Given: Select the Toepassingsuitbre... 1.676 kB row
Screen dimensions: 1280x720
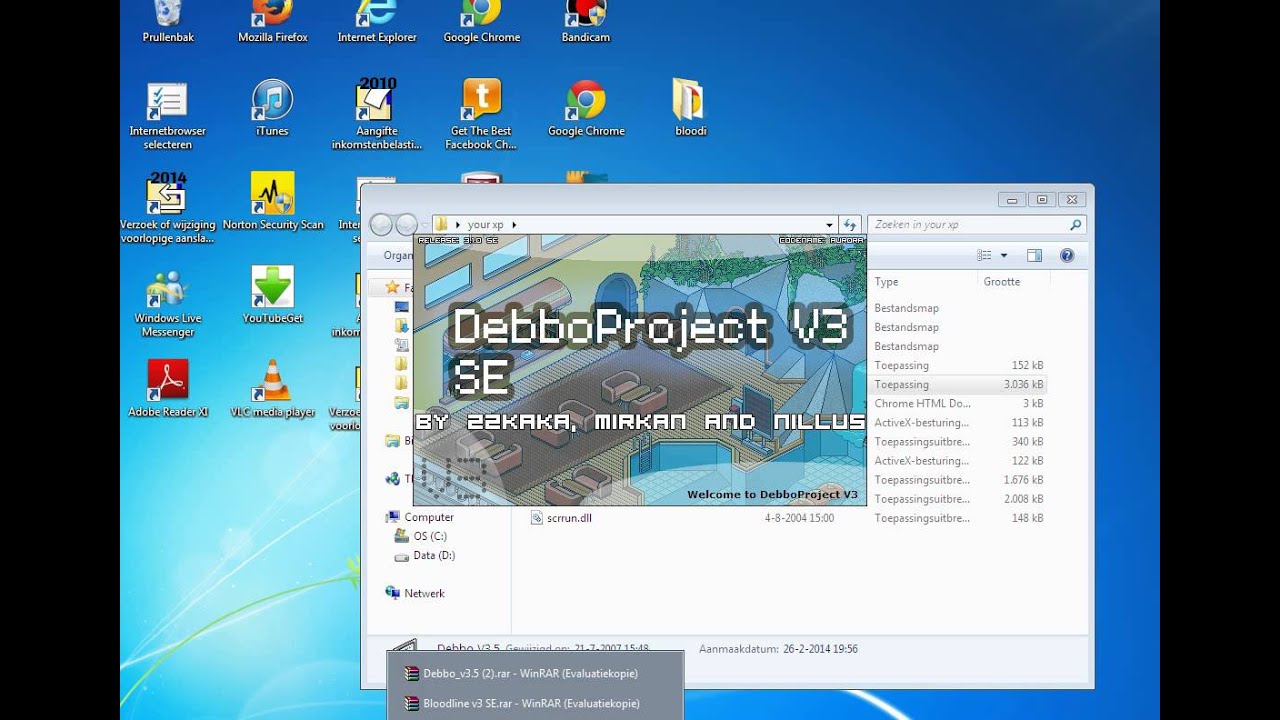Looking at the screenshot, I should pyautogui.click(x=958, y=479).
